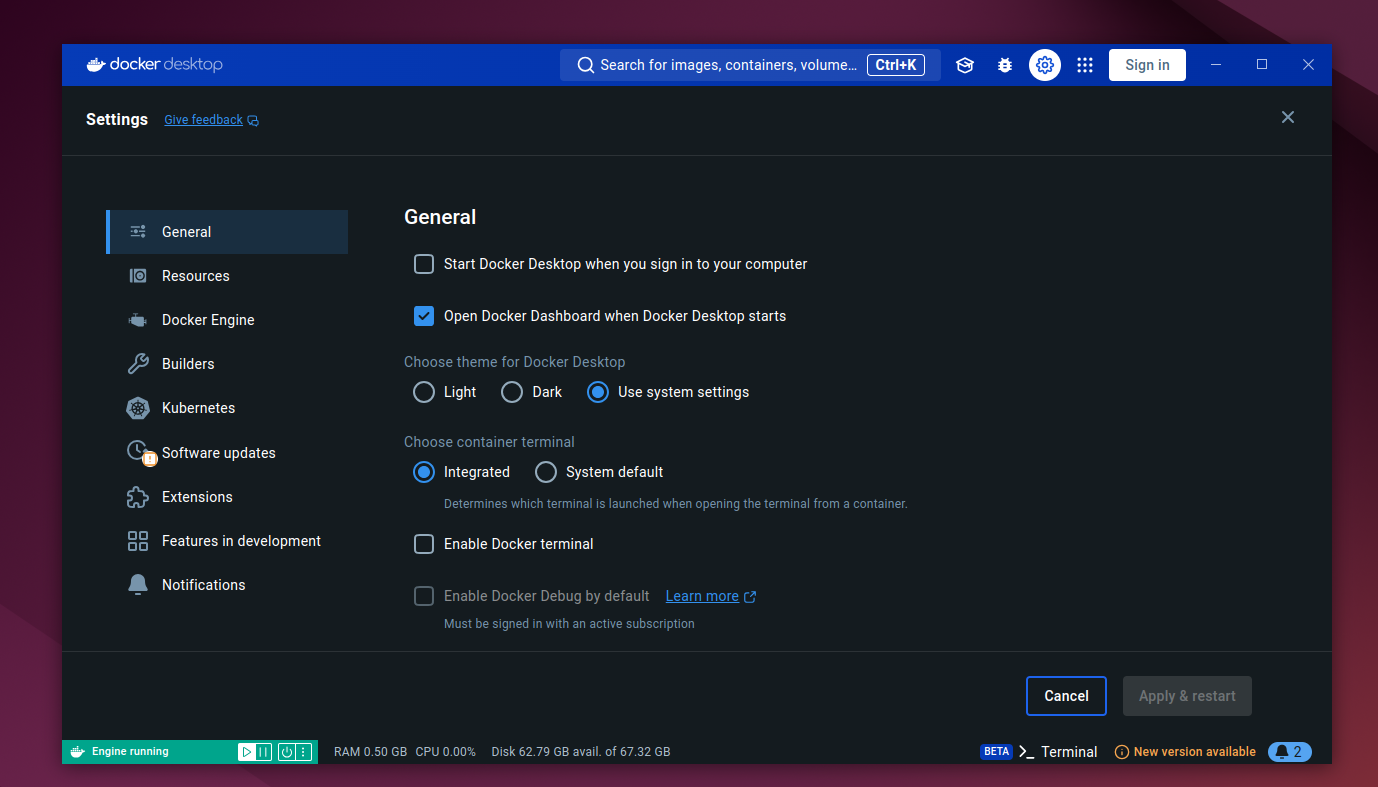Select the Dark theme radio button
This screenshot has height=787, width=1378.
click(x=512, y=392)
